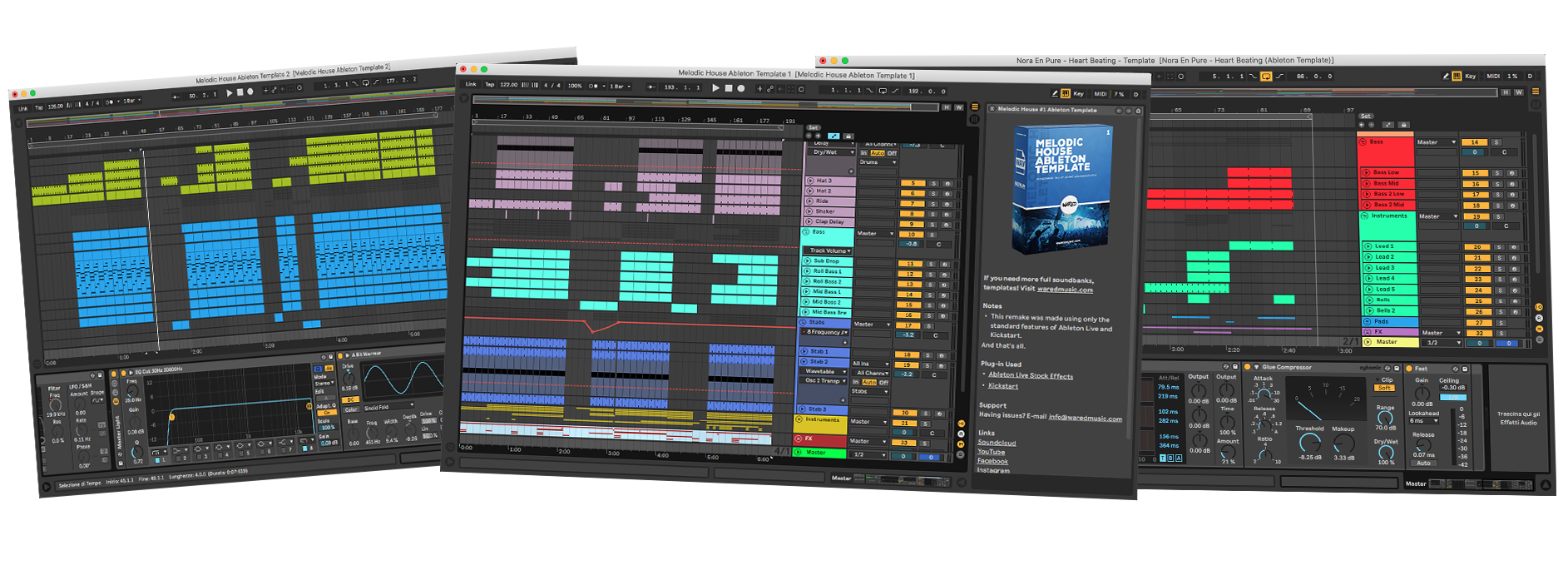The width and height of the screenshot is (1568, 585).
Task: Start playback in Melodic House Template 1
Action: tap(715, 88)
